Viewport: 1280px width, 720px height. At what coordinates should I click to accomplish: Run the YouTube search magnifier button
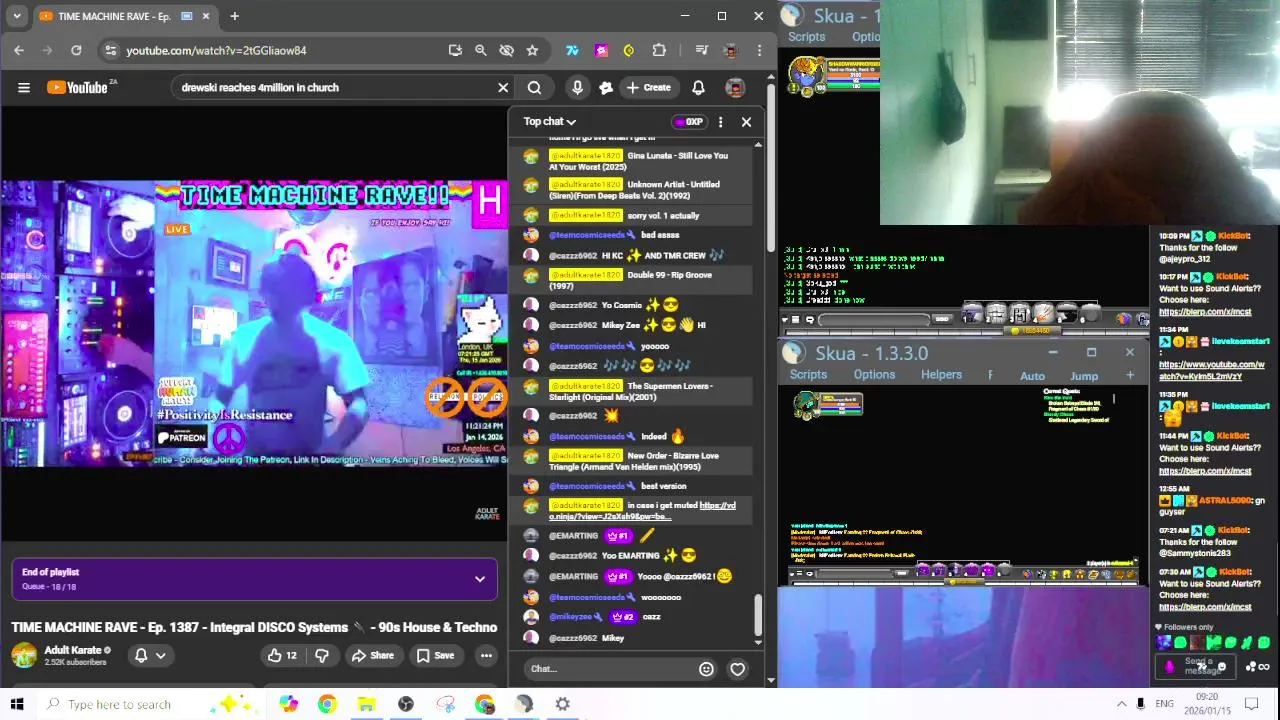tap(534, 88)
